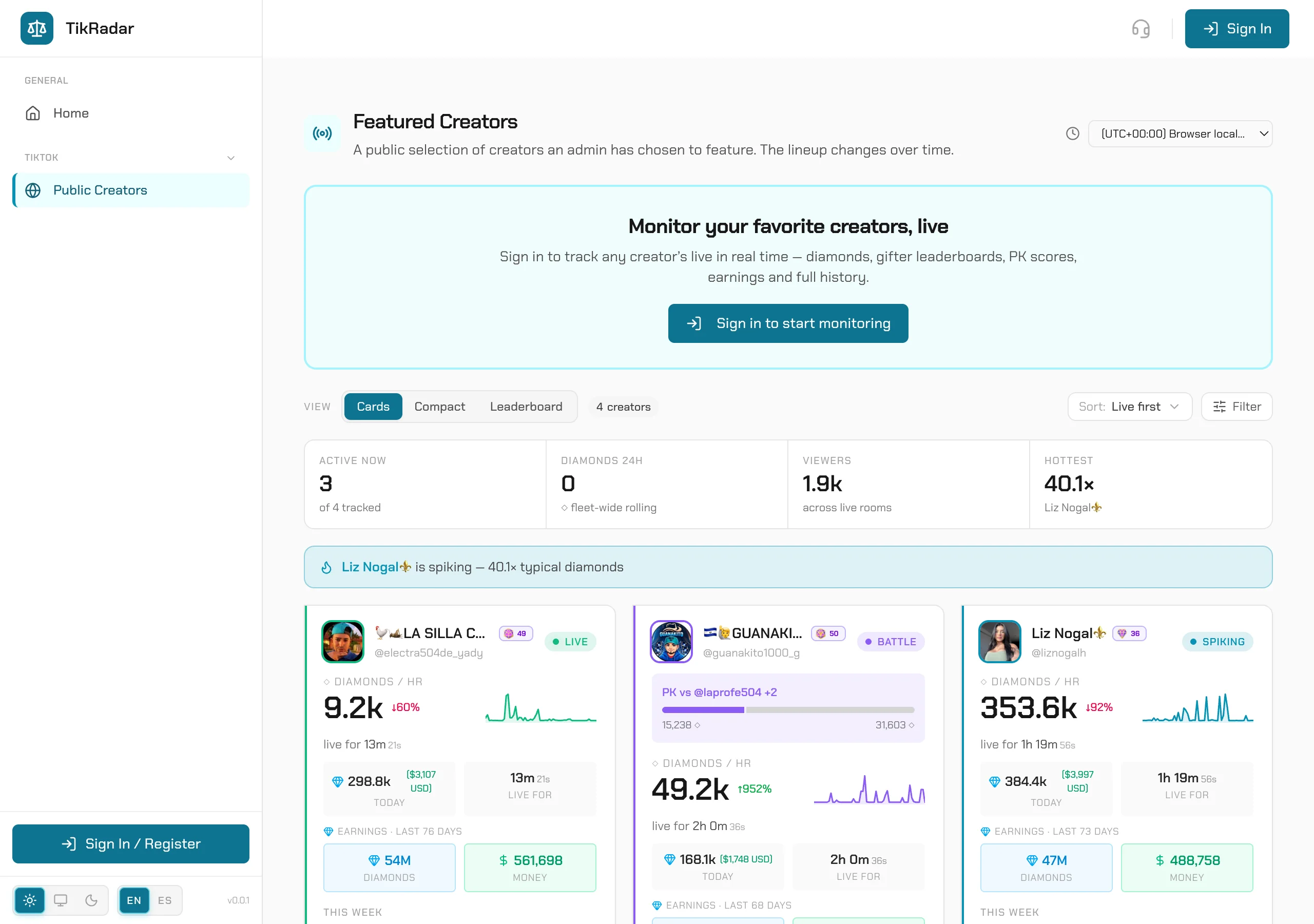Click level 36 badge on Liz Nogal card
Viewport: 1314px width, 924px height.
click(x=1129, y=633)
